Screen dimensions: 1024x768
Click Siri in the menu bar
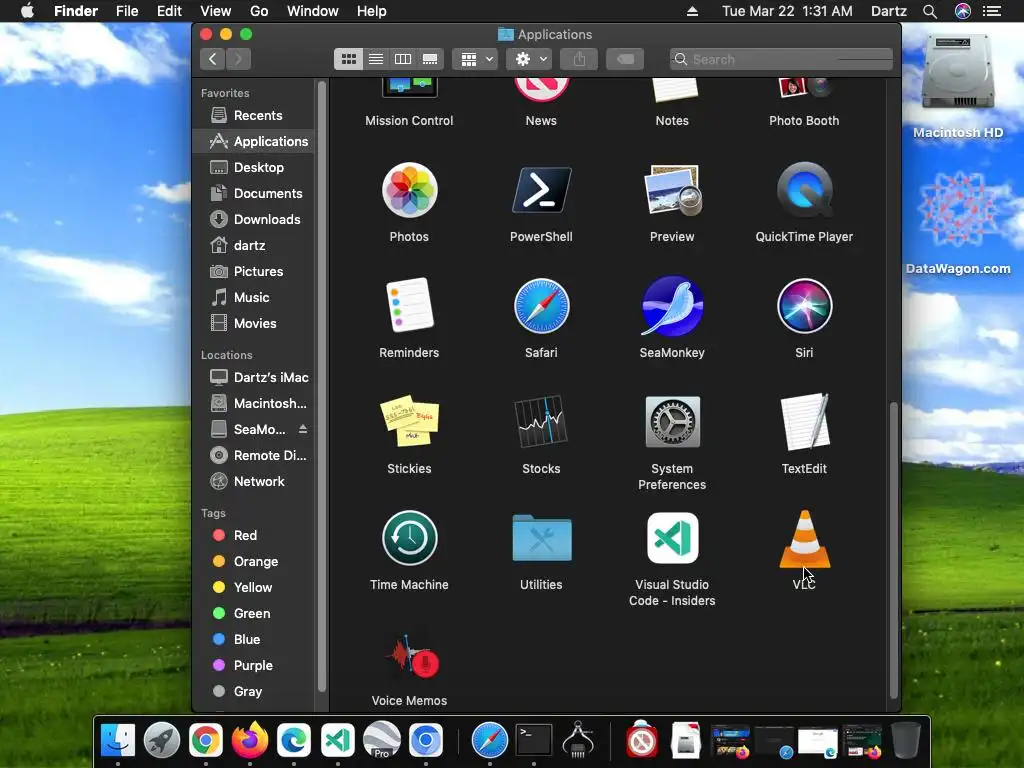[963, 11]
